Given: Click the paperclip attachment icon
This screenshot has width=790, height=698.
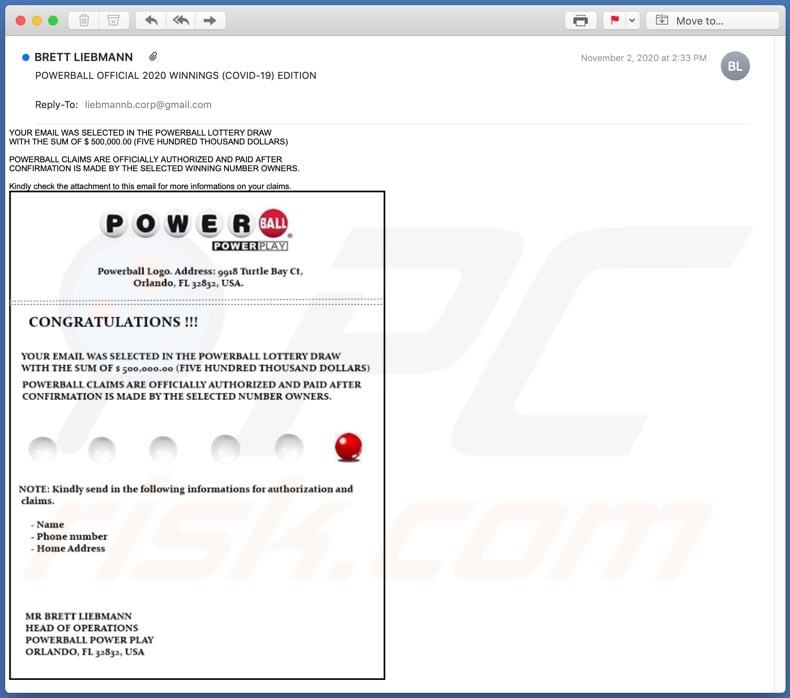Looking at the screenshot, I should point(153,57).
